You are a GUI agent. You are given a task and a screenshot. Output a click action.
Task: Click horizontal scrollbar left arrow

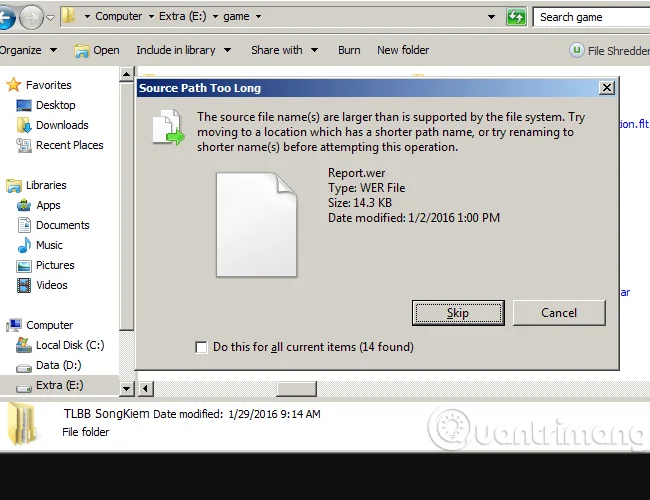coord(146,389)
